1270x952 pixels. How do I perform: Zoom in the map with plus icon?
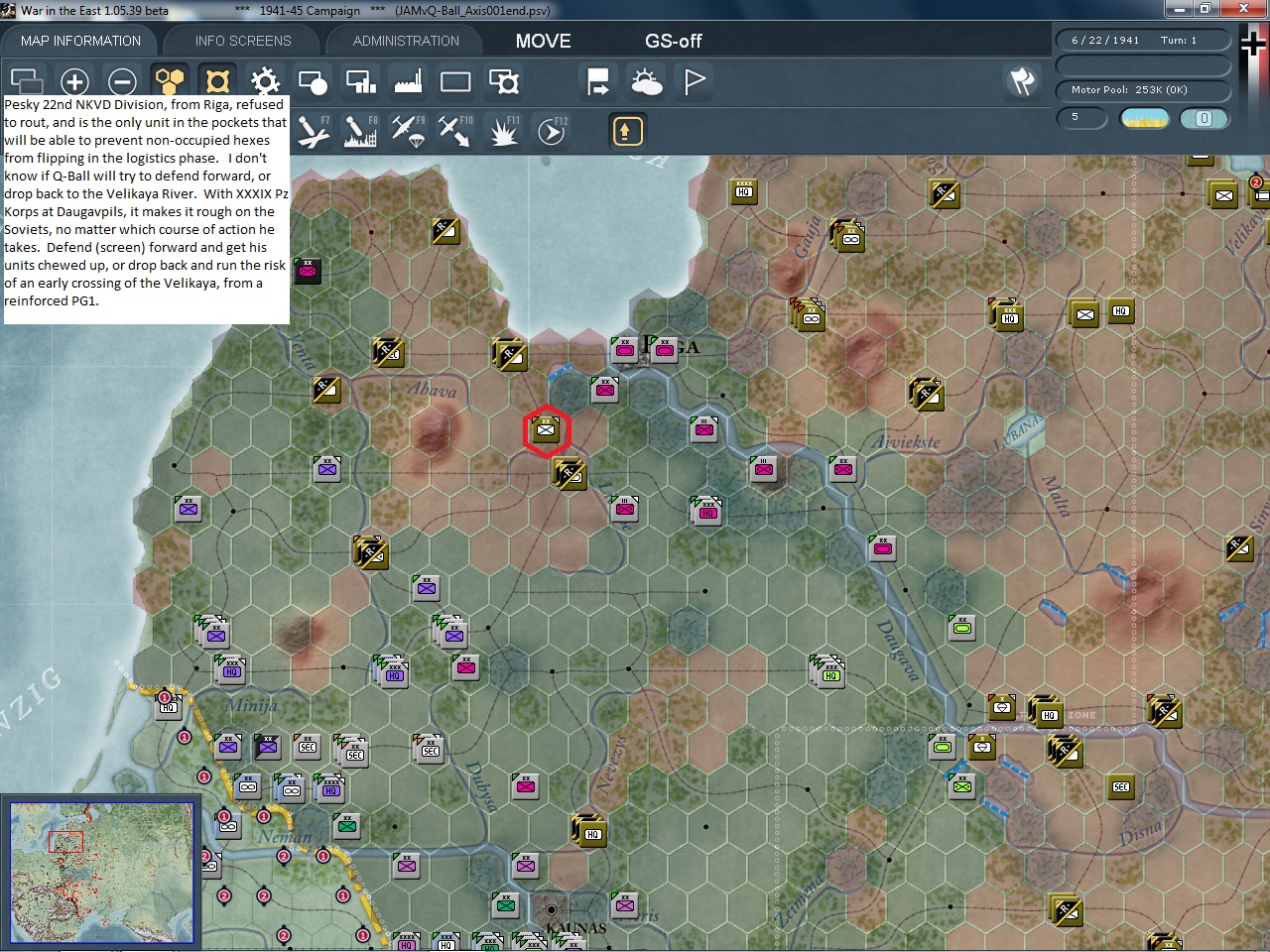click(74, 81)
